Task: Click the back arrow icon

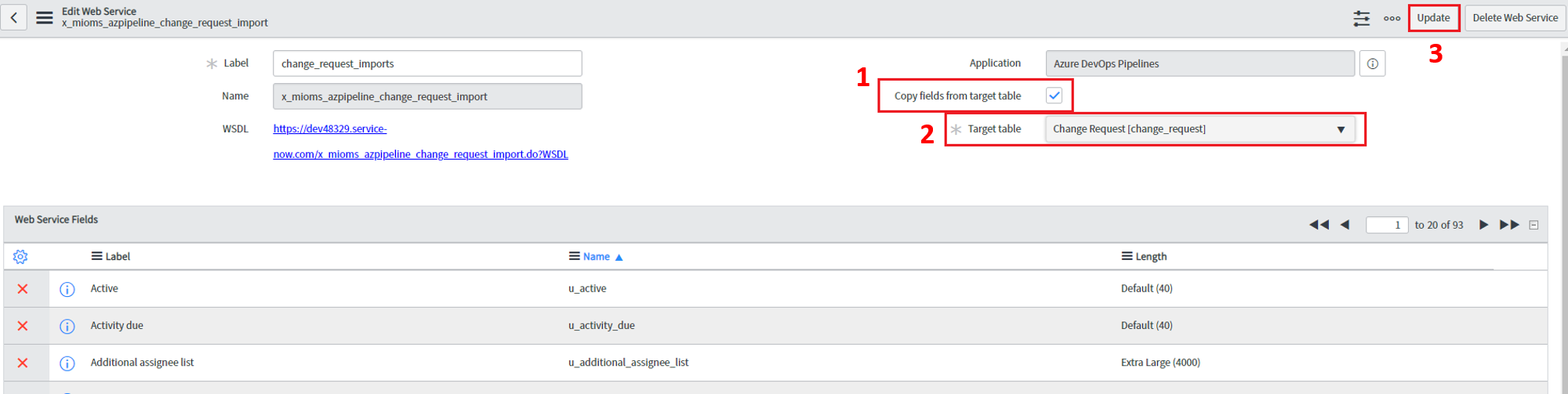Action: pos(14,17)
